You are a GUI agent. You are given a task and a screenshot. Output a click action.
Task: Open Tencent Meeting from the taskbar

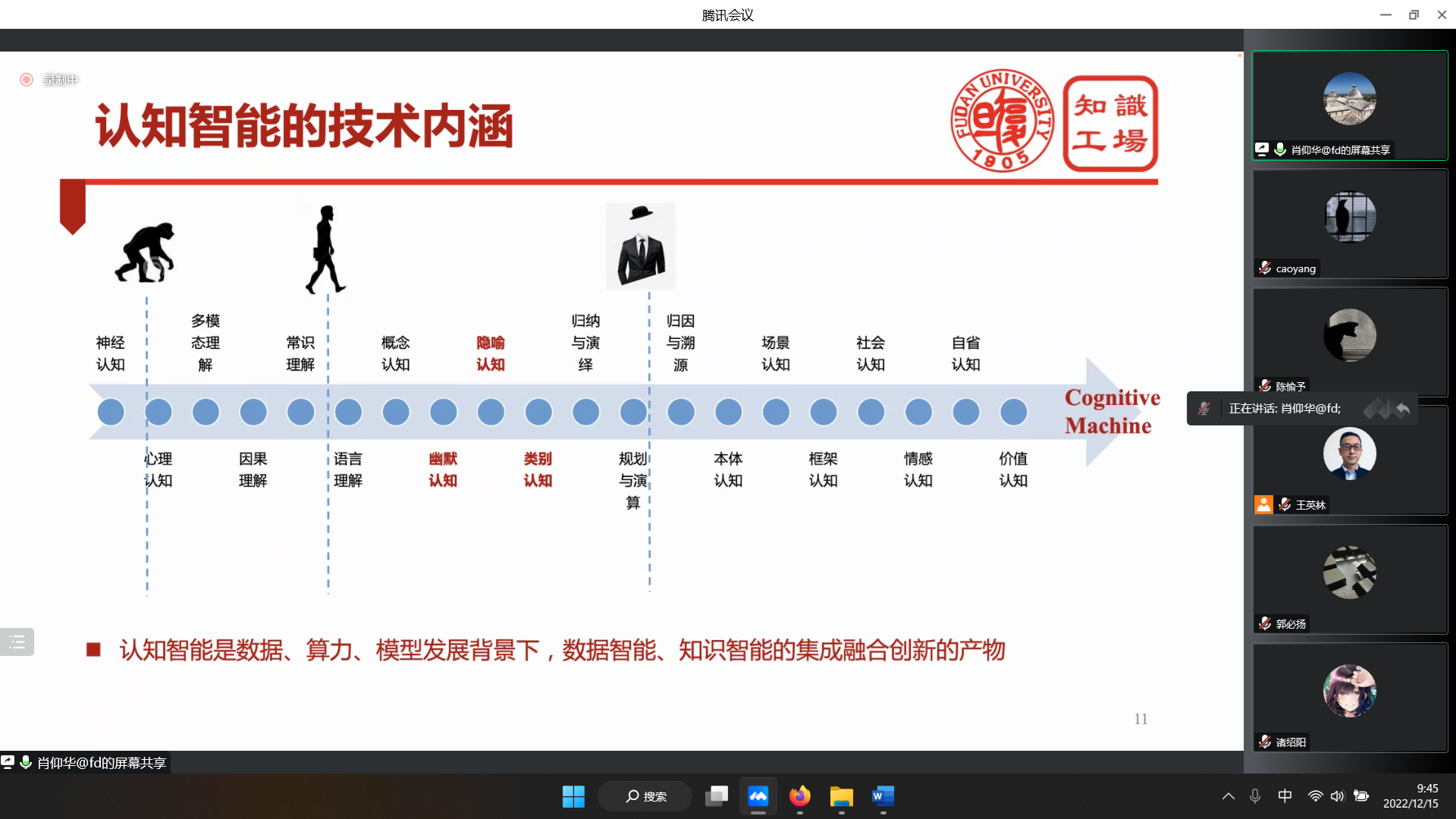tap(758, 796)
